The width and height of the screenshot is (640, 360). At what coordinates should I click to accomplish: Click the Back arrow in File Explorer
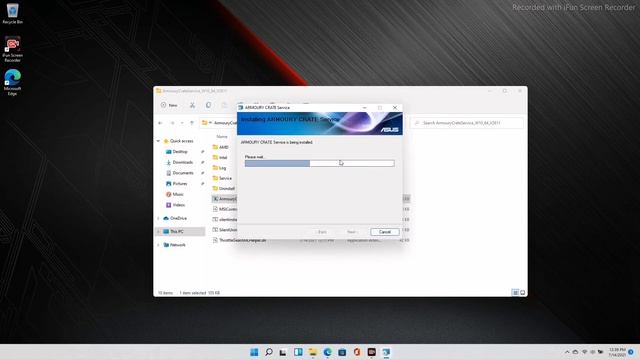point(160,123)
